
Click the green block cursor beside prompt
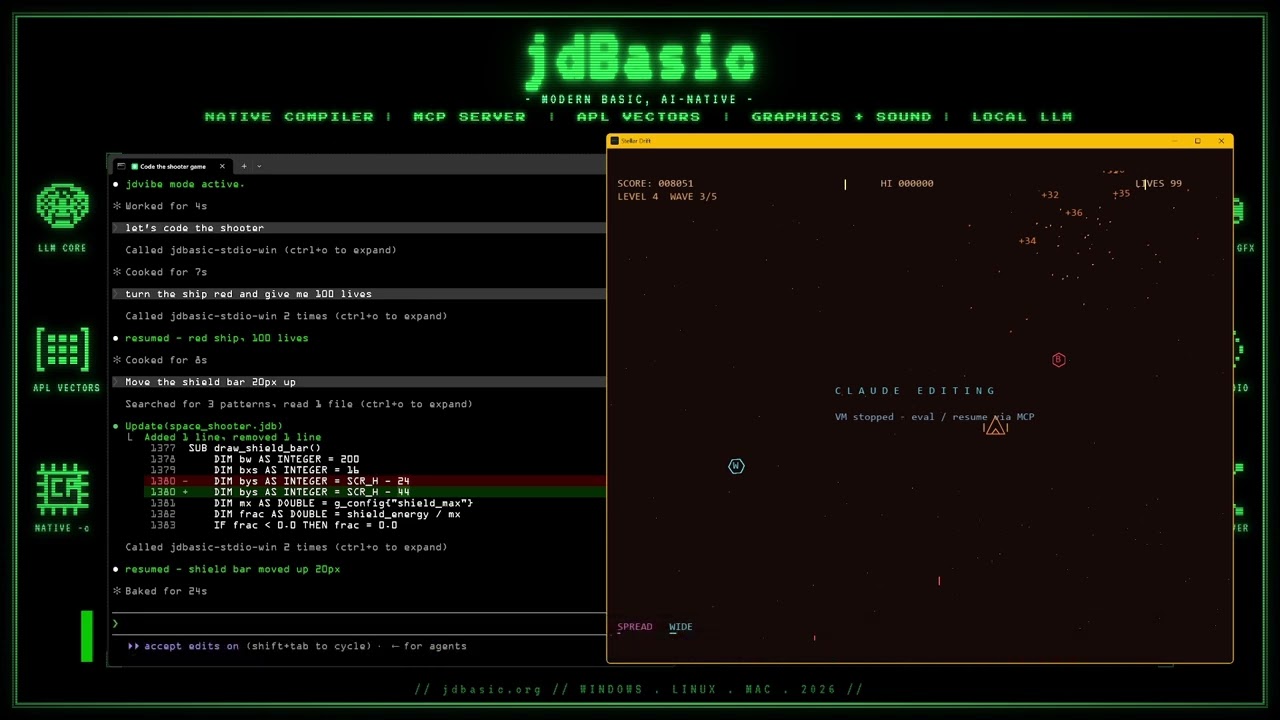click(87, 637)
